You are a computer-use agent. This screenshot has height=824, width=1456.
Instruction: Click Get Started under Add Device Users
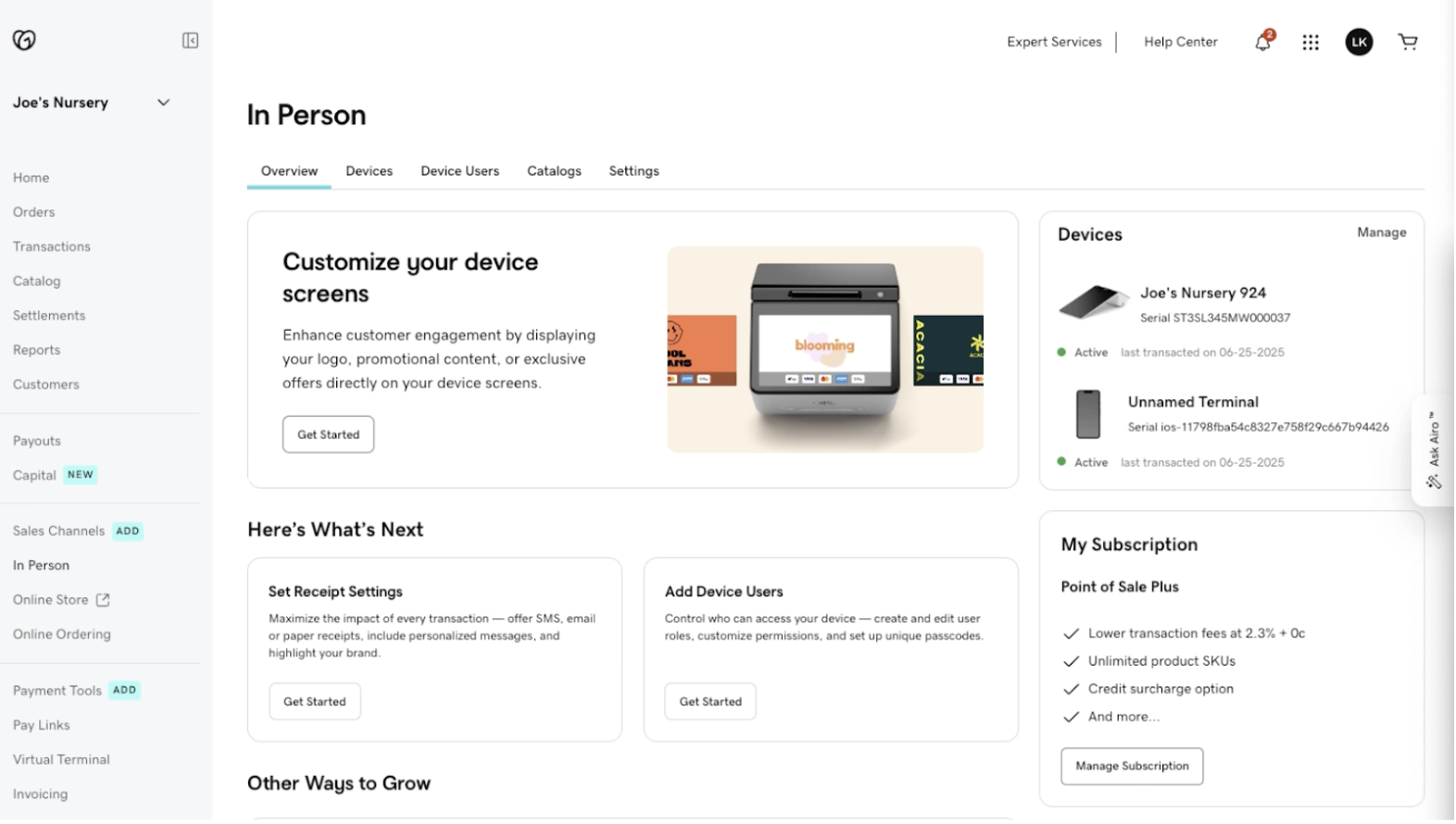click(711, 703)
